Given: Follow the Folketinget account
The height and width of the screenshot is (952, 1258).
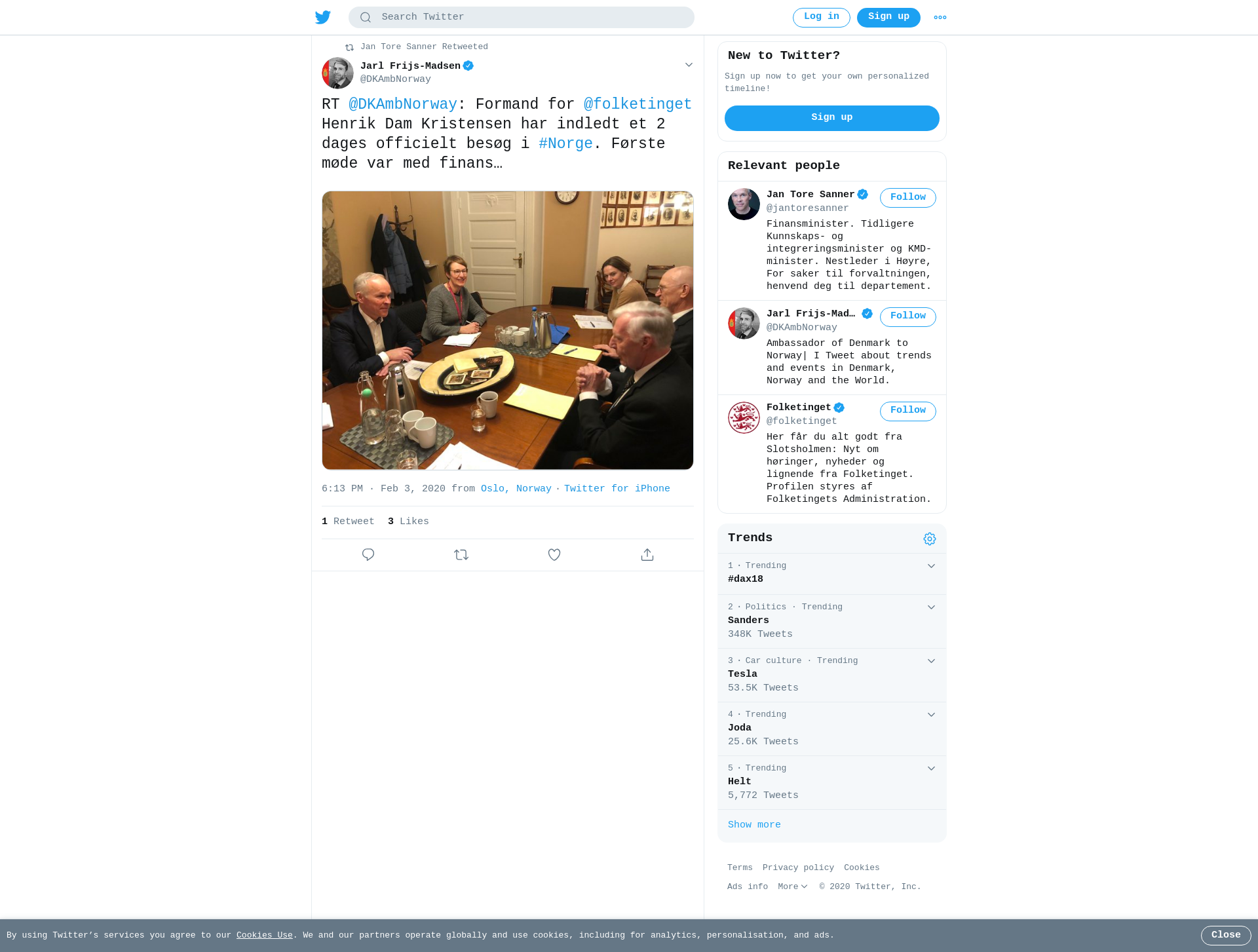Looking at the screenshot, I should pos(908,411).
